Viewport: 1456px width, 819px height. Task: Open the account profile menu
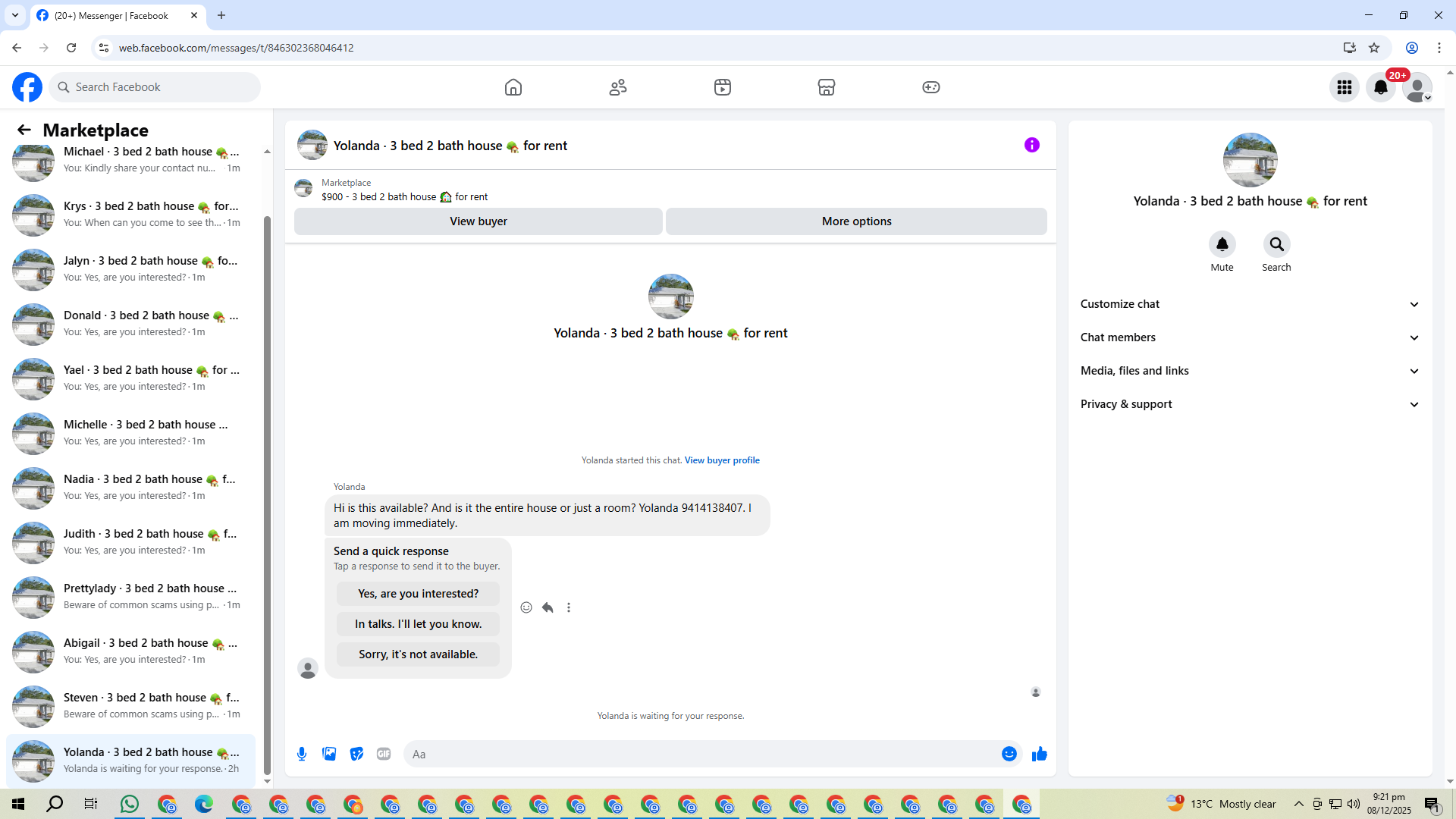(x=1417, y=87)
